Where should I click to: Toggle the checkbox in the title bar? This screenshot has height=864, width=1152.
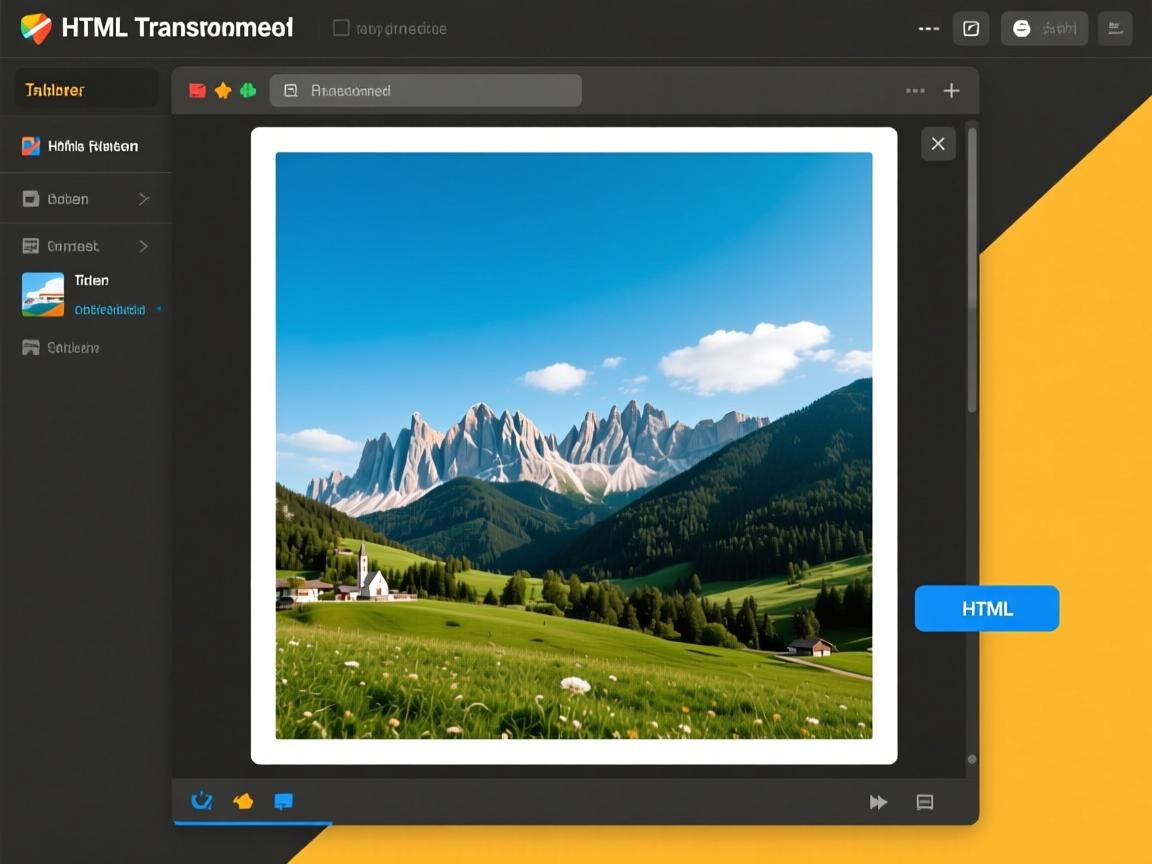(x=341, y=28)
